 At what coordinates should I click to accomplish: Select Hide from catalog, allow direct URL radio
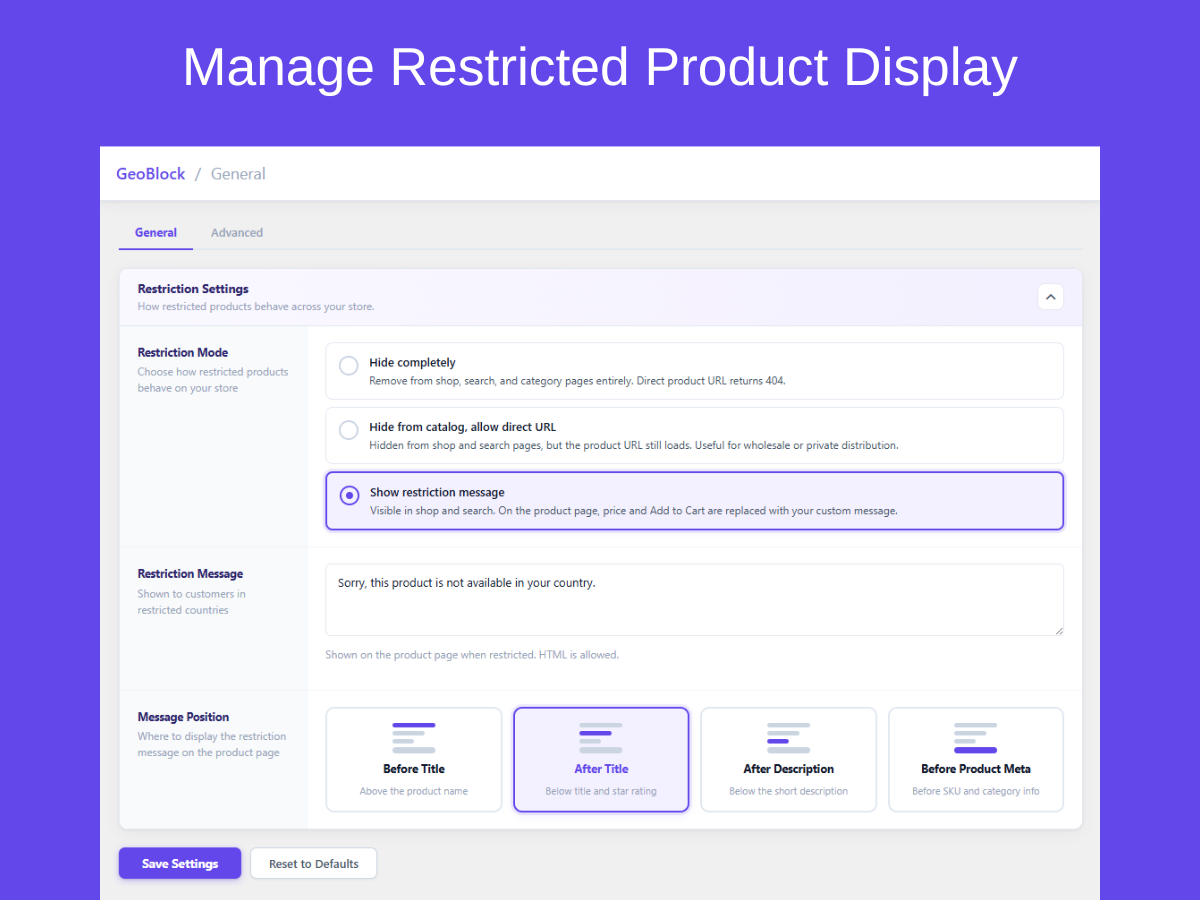349,430
